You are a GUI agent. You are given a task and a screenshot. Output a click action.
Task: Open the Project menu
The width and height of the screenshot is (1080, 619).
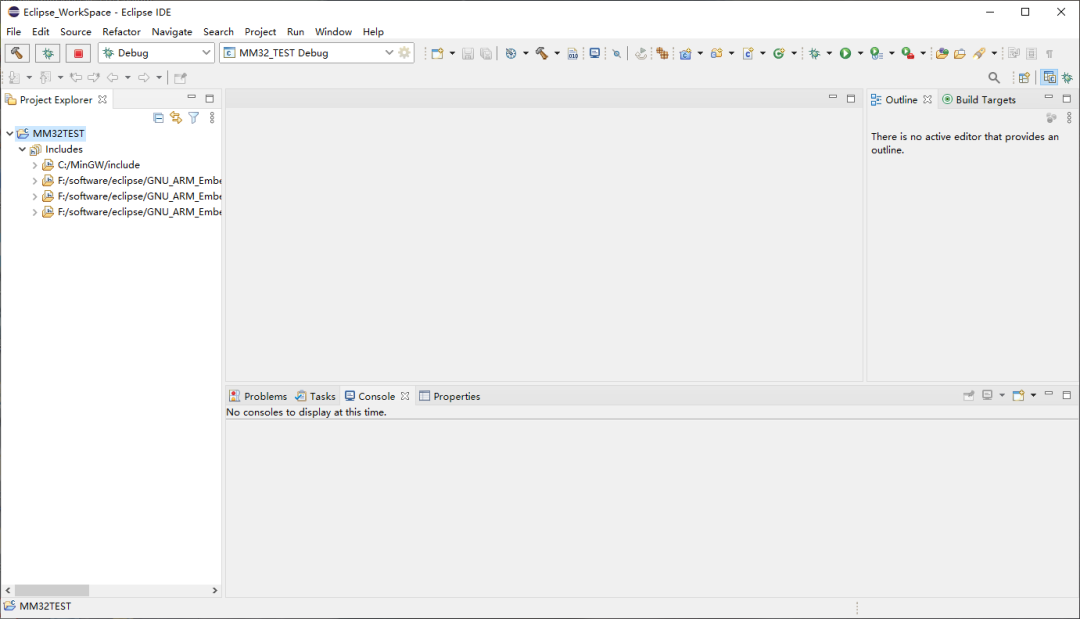point(260,32)
